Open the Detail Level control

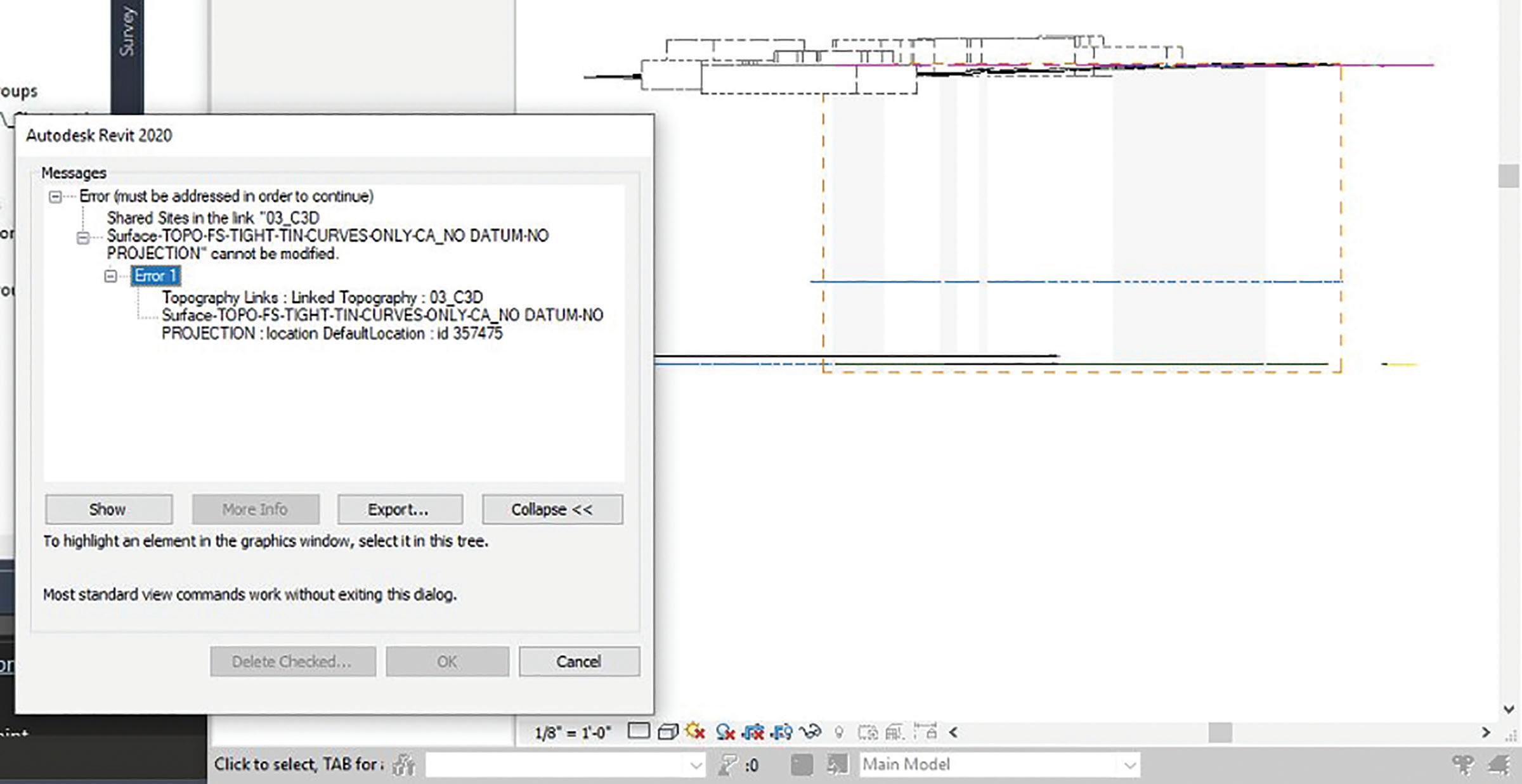coord(639,731)
